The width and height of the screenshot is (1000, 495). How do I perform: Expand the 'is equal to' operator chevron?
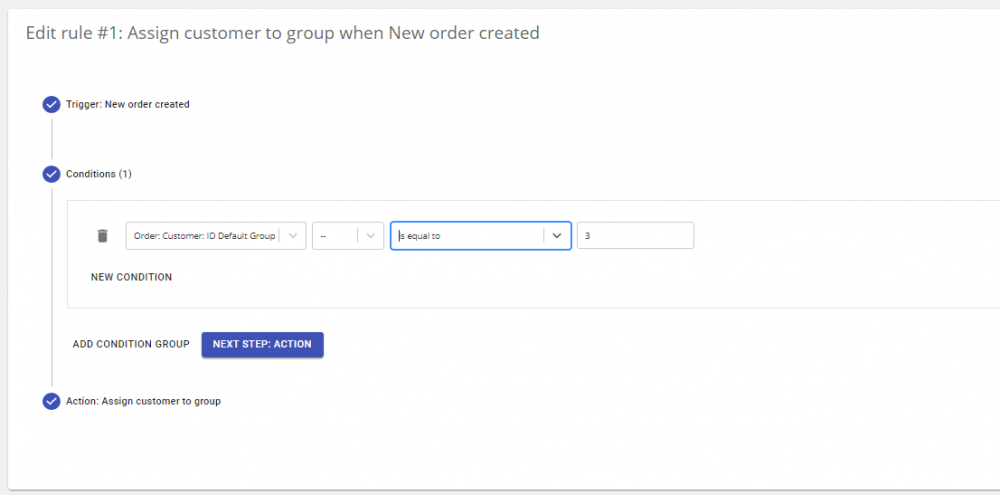click(557, 236)
